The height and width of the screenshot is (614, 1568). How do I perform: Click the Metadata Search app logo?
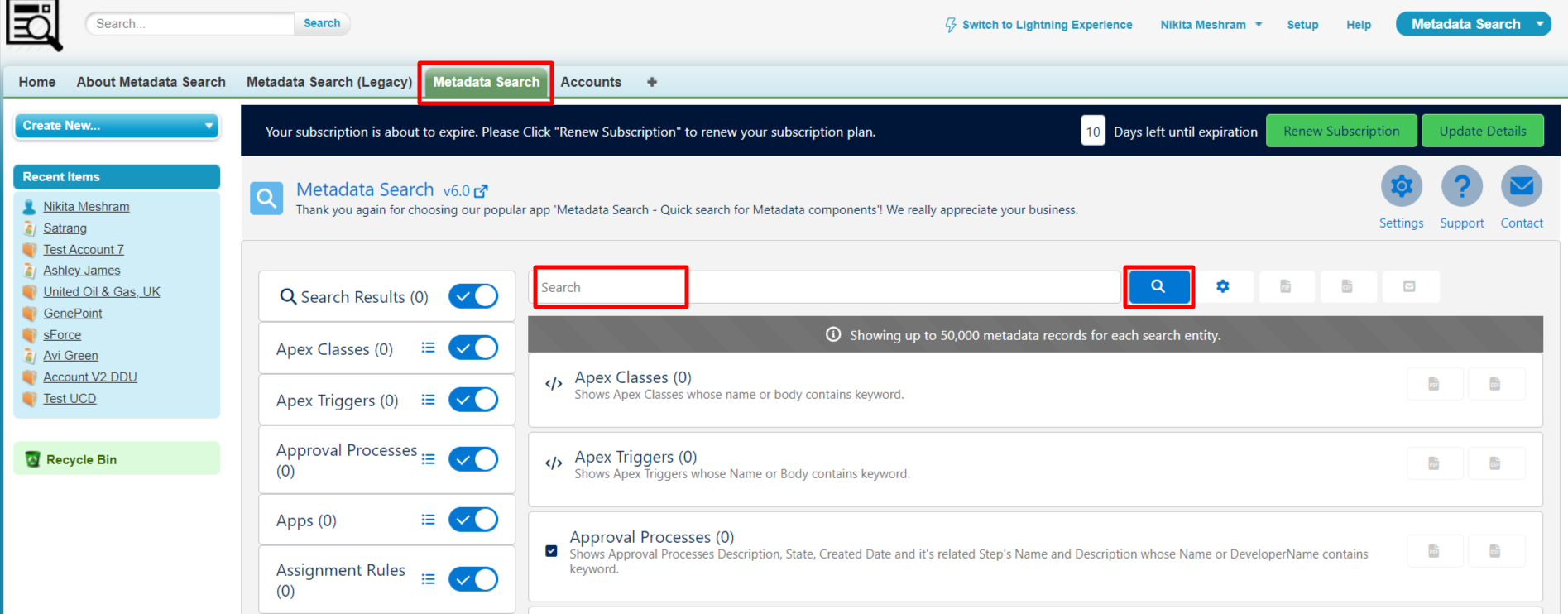tap(34, 25)
